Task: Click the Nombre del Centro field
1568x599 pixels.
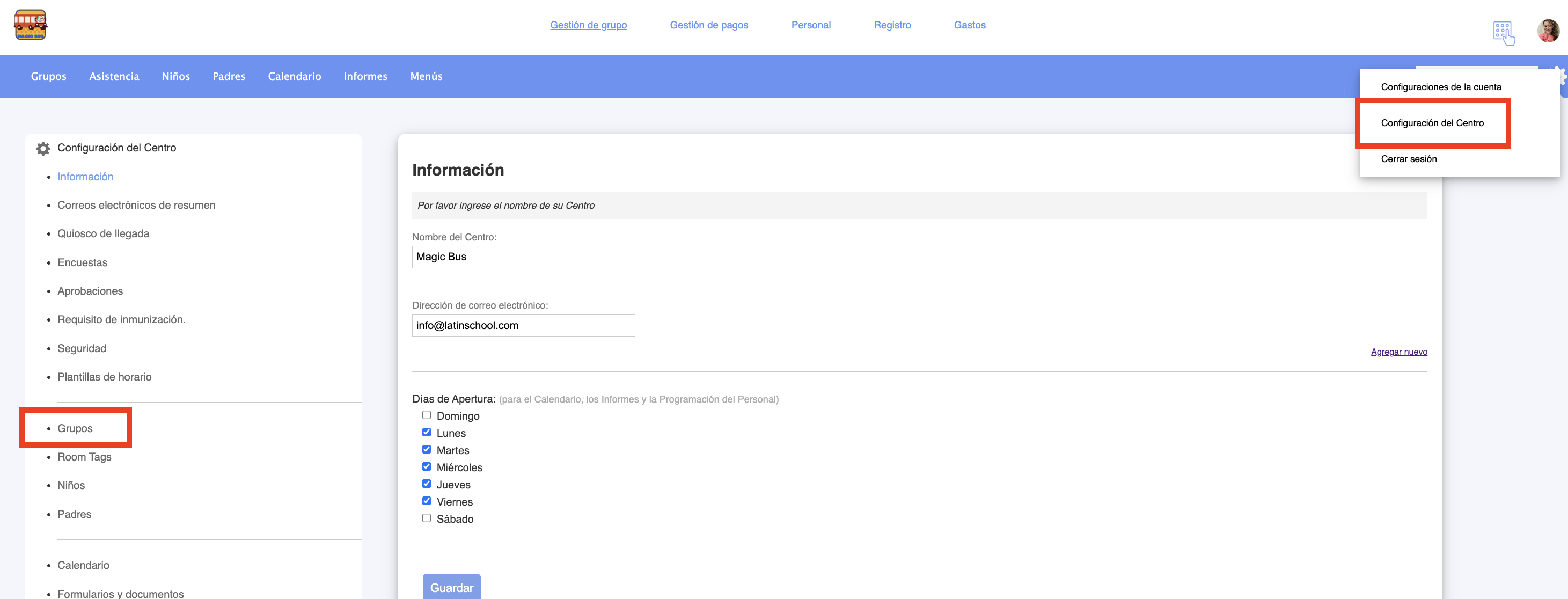Action: click(523, 257)
